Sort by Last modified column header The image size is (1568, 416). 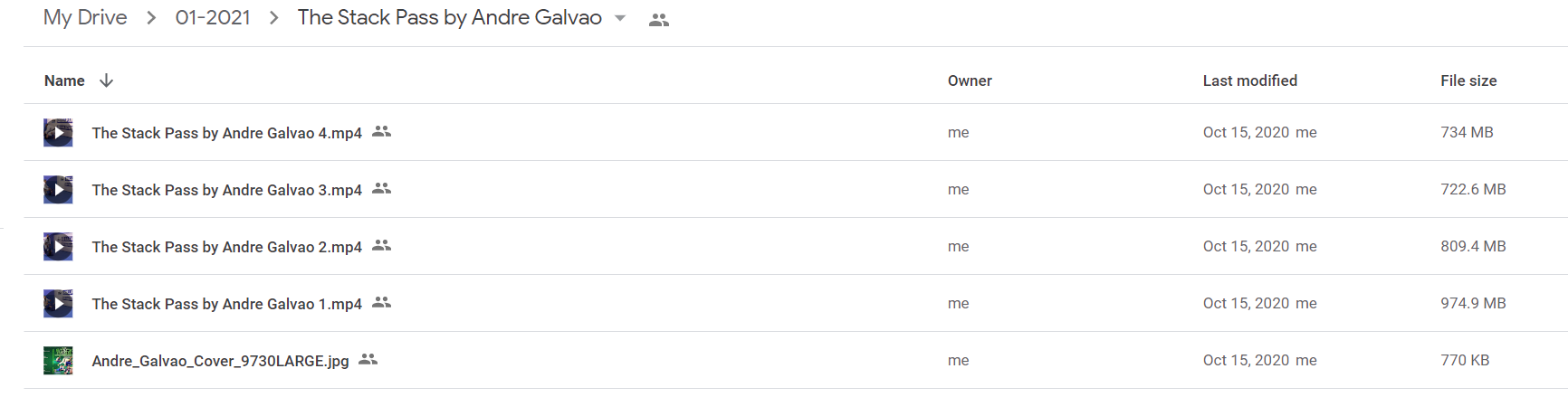point(1250,80)
